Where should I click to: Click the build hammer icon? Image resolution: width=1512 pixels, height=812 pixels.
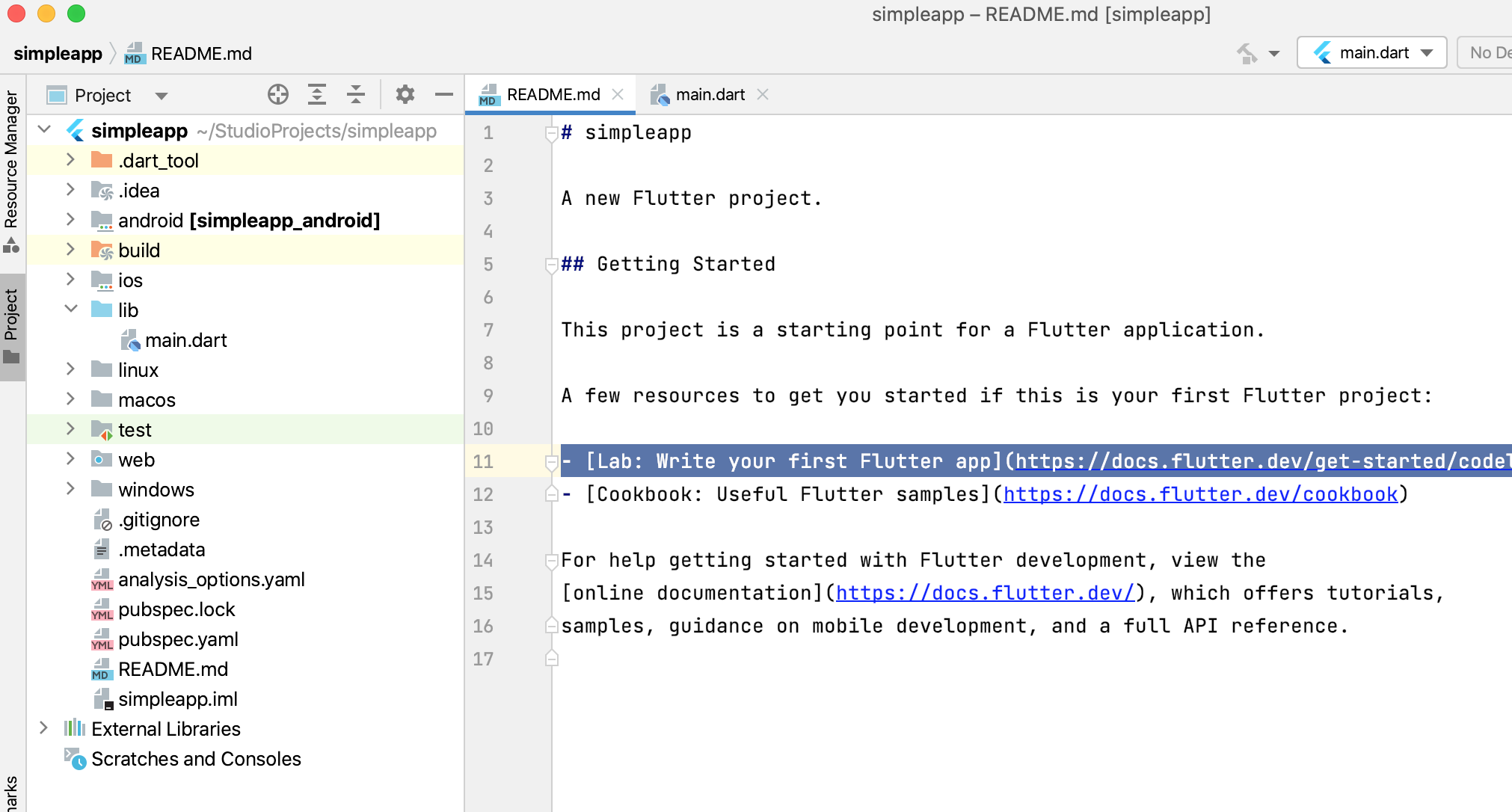point(1247,53)
